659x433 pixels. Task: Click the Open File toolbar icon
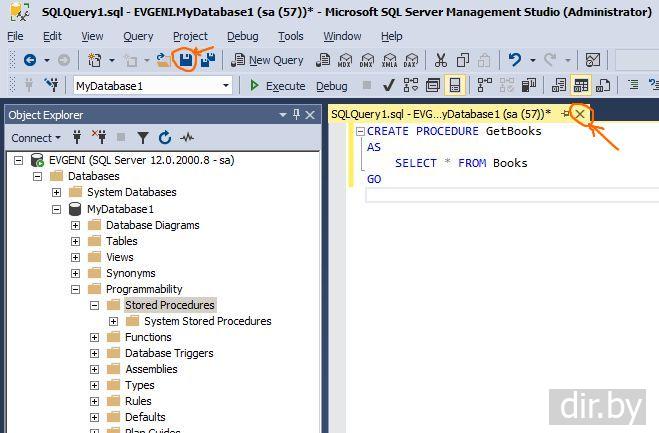coord(163,61)
